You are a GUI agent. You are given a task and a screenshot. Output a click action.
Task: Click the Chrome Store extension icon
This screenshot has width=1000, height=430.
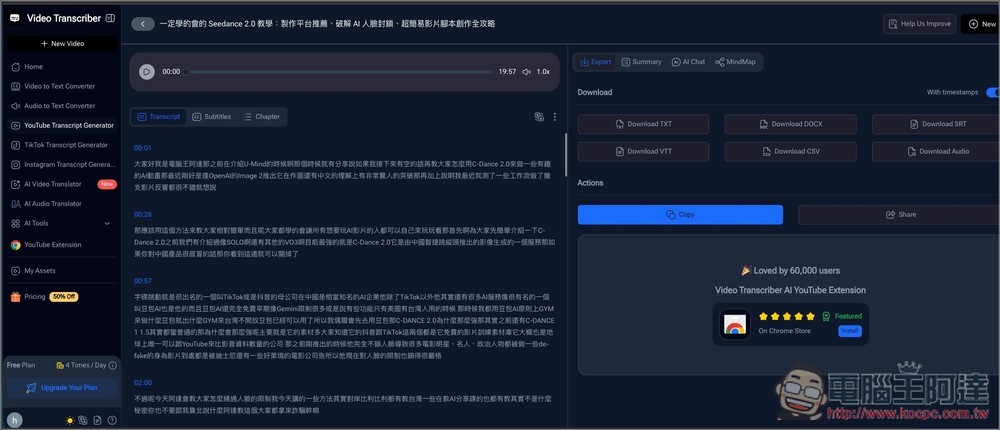click(735, 324)
